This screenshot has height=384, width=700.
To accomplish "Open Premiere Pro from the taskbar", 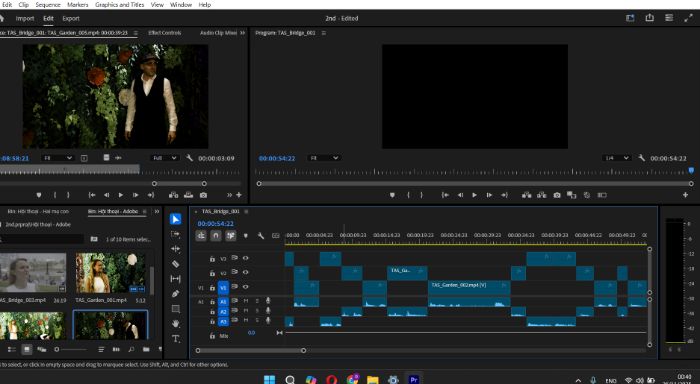I will tap(413, 380).
